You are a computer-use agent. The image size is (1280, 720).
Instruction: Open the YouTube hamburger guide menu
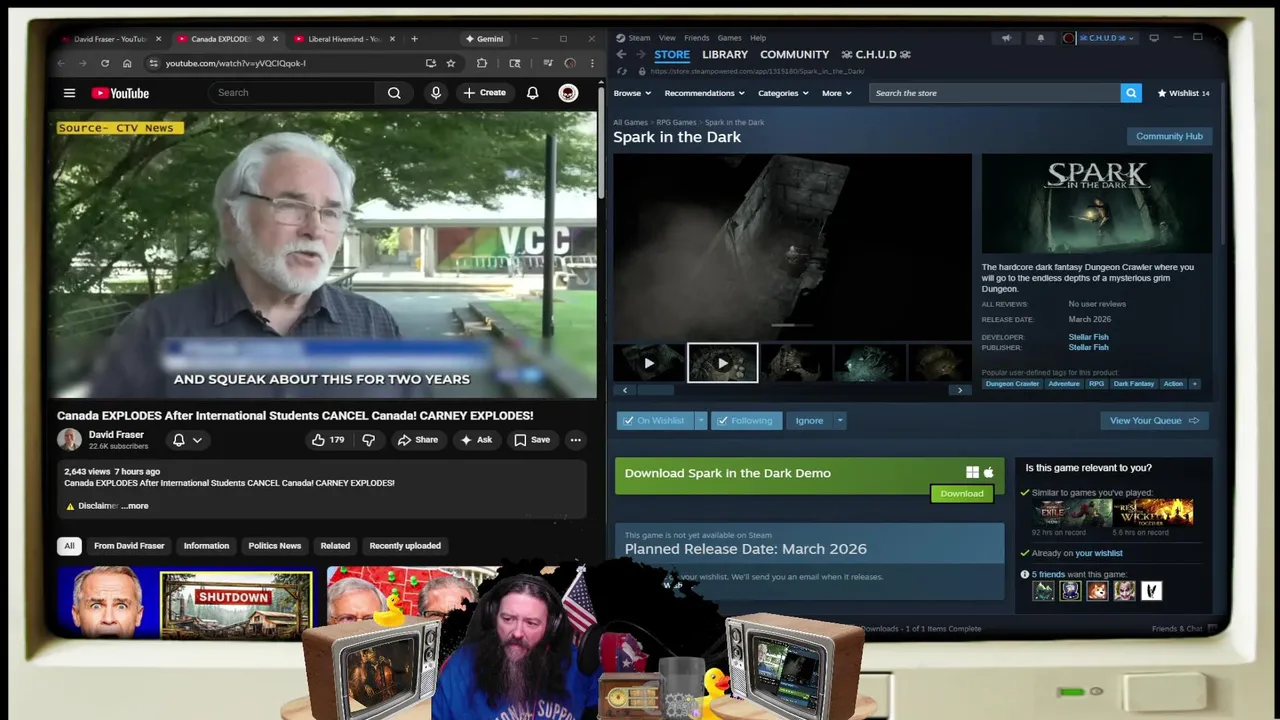(69, 93)
